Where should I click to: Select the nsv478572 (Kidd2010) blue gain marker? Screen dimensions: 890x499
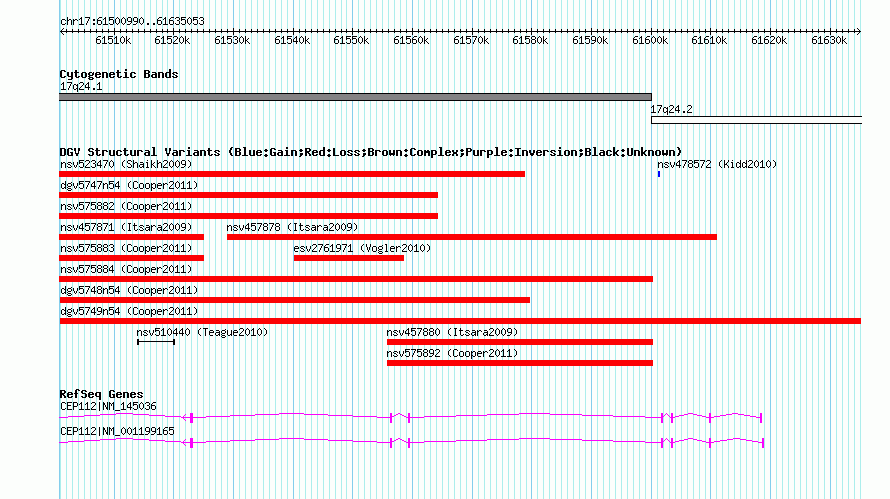(x=658, y=174)
